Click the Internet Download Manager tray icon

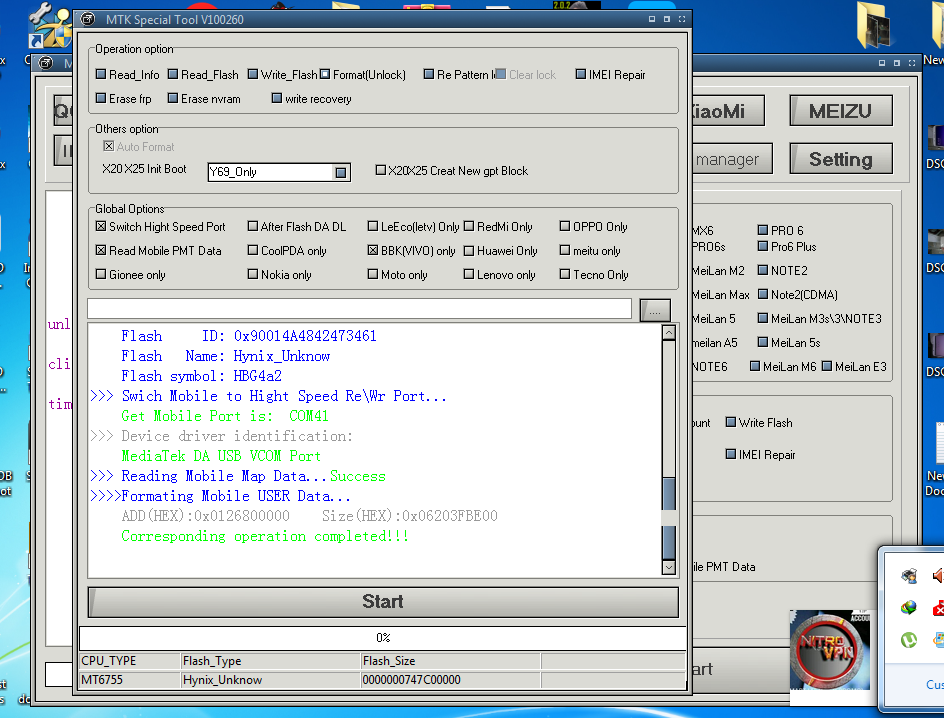[x=908, y=608]
